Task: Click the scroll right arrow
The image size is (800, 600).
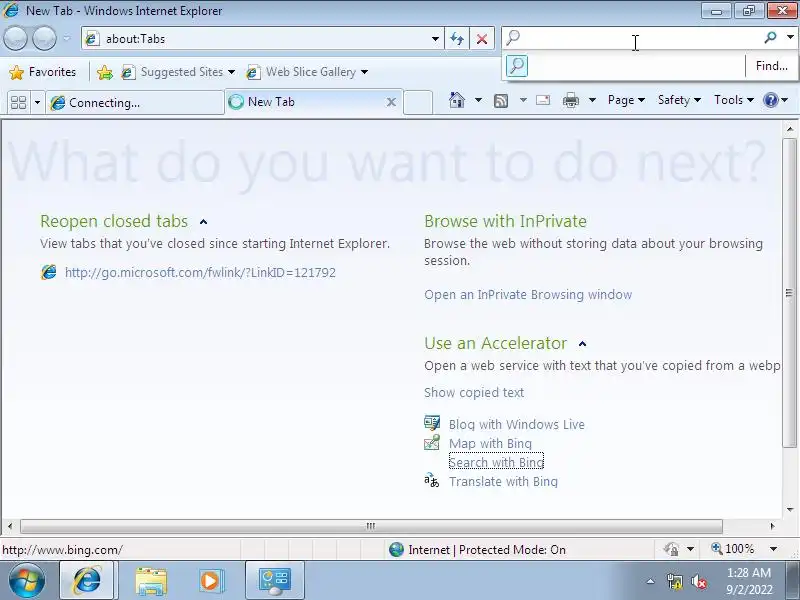Action: pos(772,526)
